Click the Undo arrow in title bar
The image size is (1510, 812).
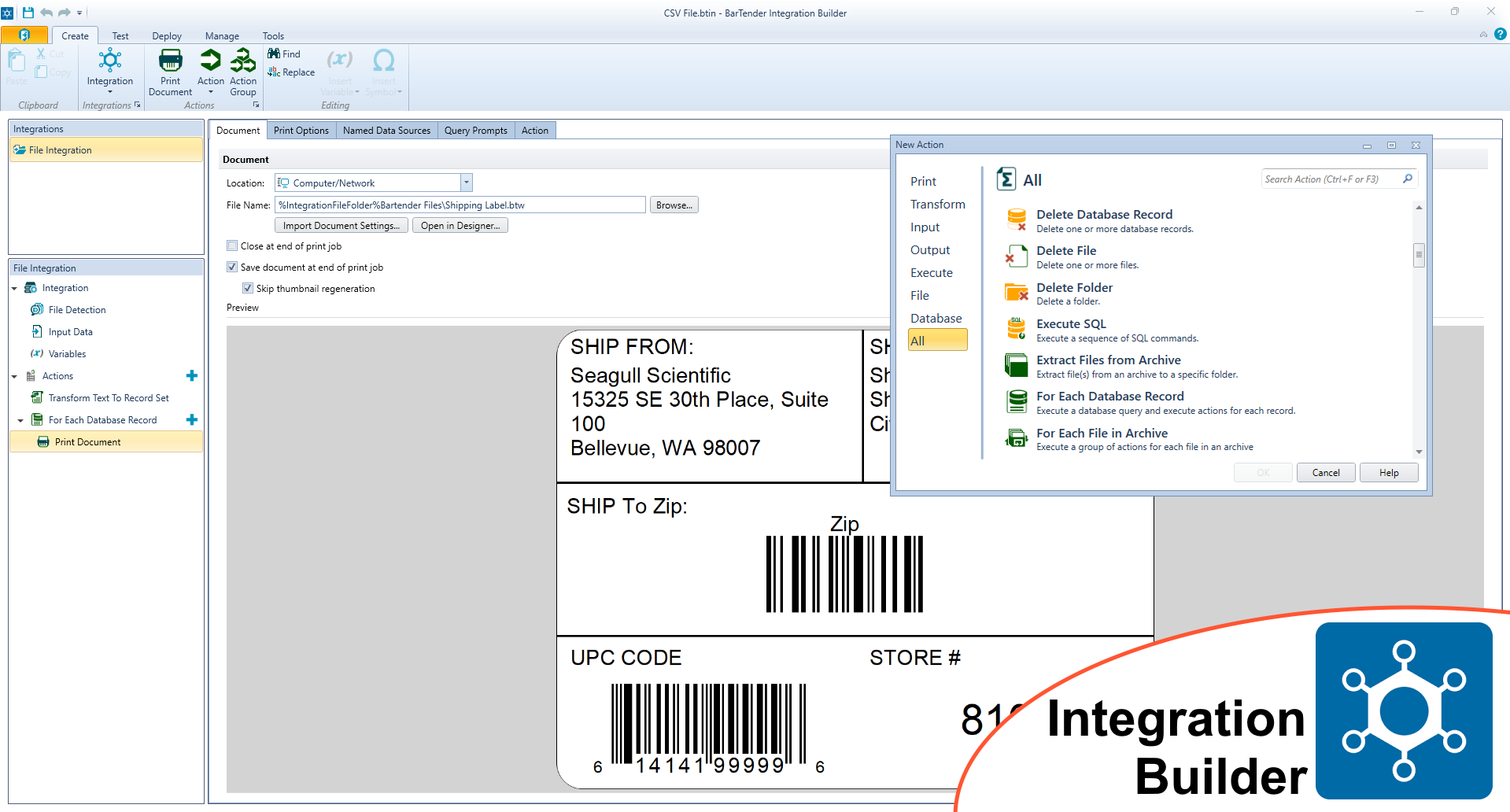click(x=46, y=13)
